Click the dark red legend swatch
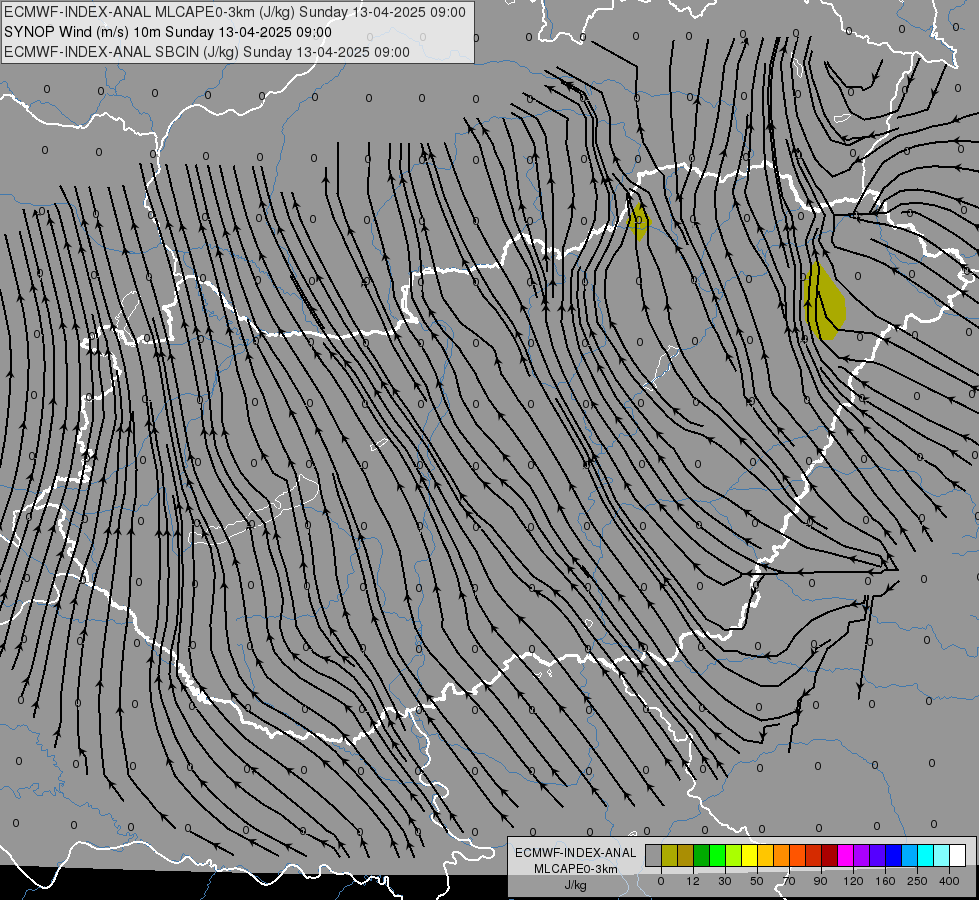979x900 pixels. 830,855
